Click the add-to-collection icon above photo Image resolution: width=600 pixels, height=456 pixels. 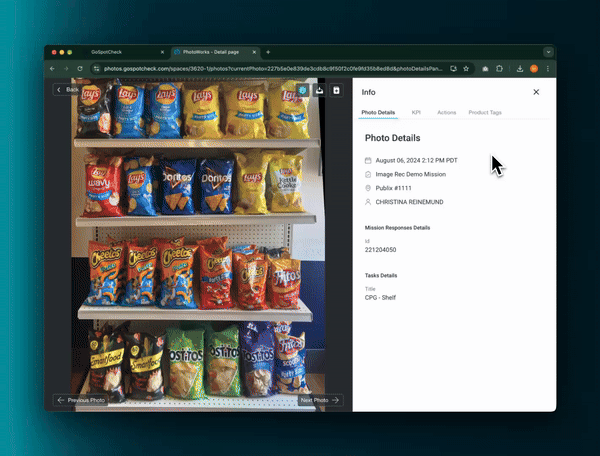point(336,90)
